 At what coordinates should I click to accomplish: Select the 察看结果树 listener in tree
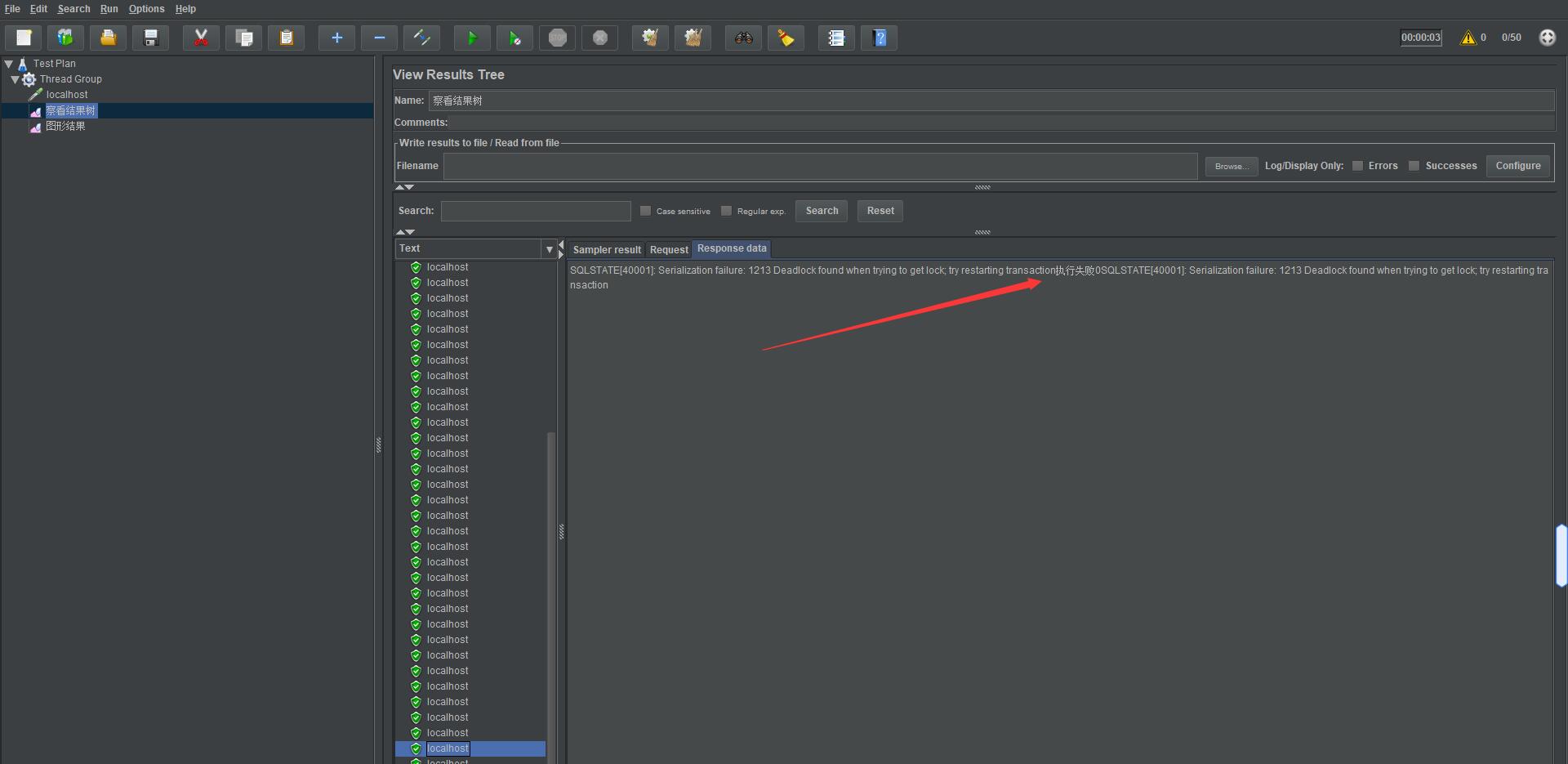tap(71, 110)
